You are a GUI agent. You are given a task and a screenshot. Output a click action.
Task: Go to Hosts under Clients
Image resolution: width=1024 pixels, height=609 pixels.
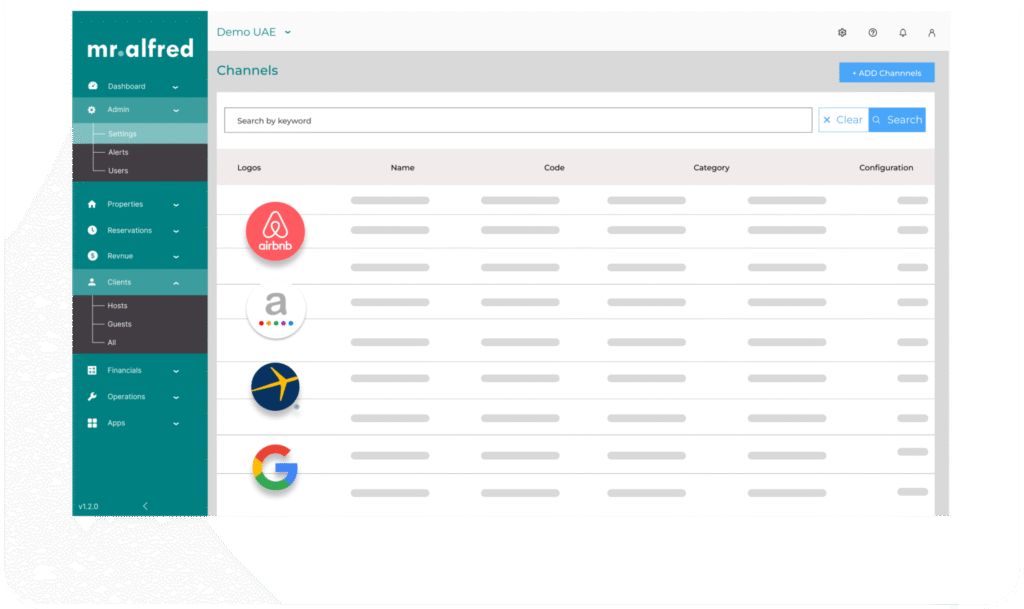click(x=117, y=305)
